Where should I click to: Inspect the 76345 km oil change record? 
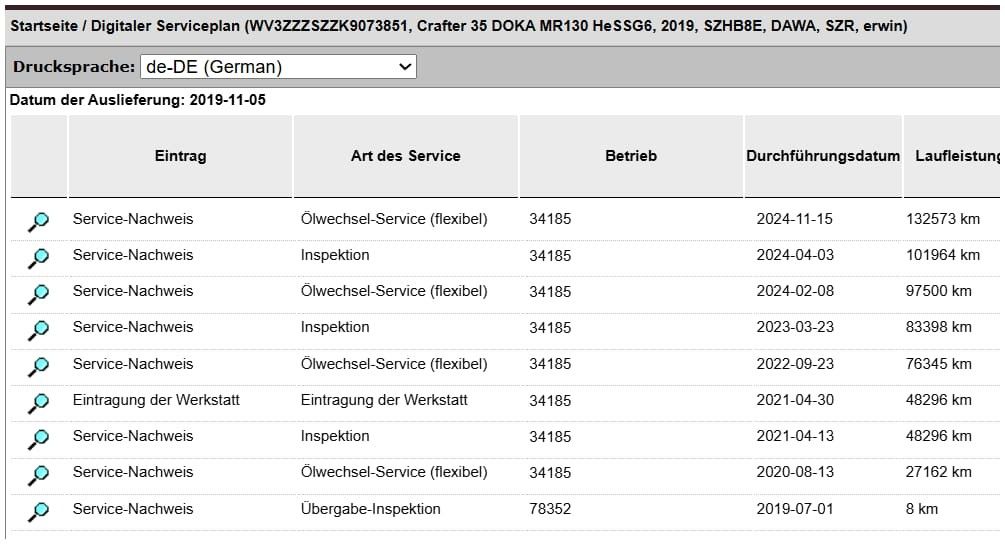pyautogui.click(x=38, y=366)
